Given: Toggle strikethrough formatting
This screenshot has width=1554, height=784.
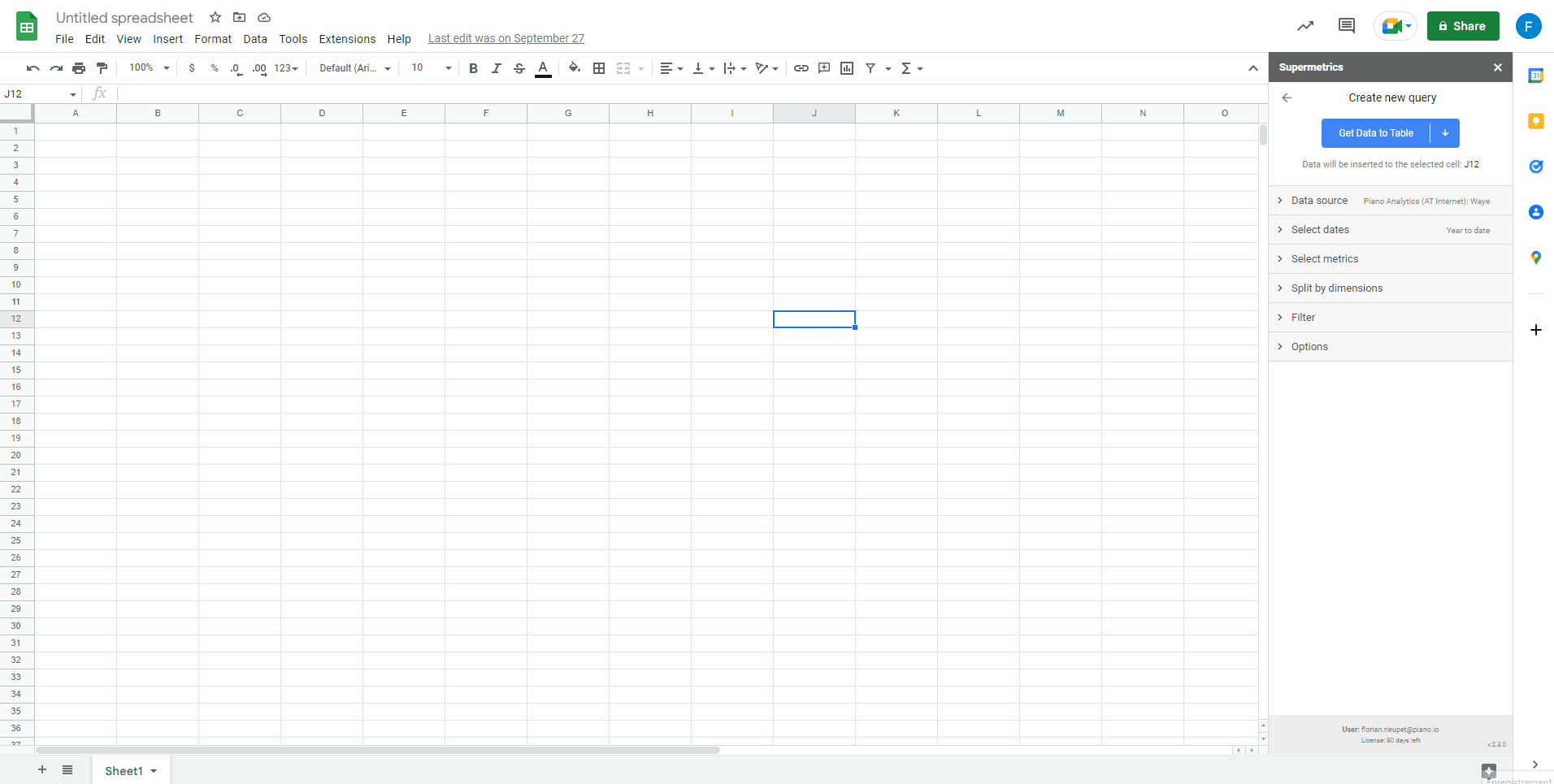Looking at the screenshot, I should [519, 68].
